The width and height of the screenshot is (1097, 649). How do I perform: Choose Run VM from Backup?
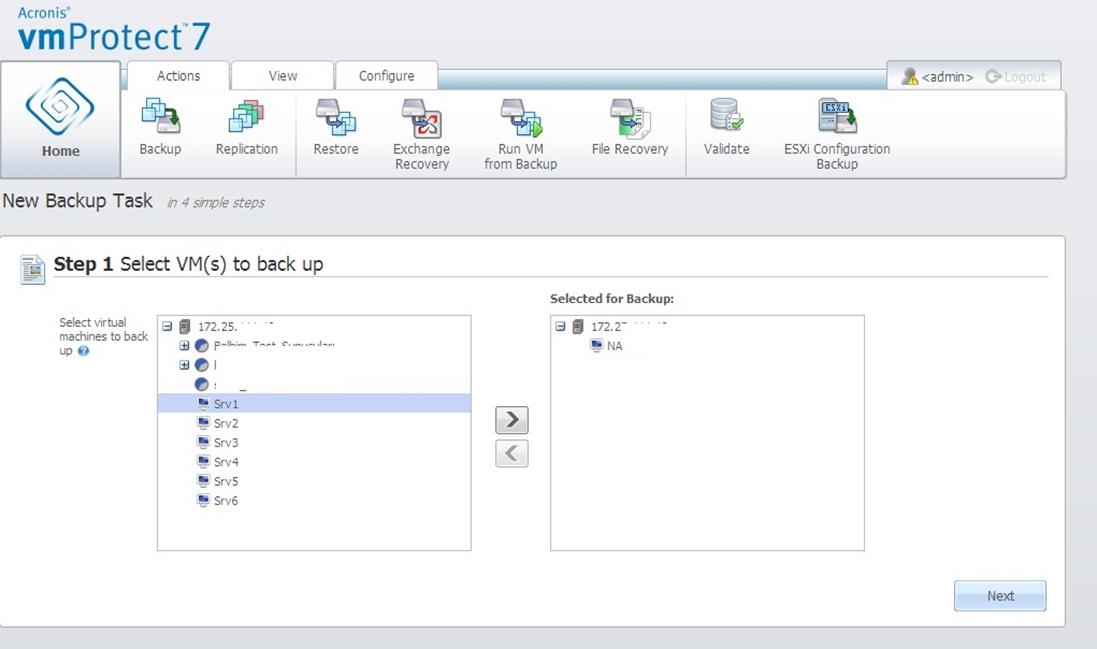point(521,134)
